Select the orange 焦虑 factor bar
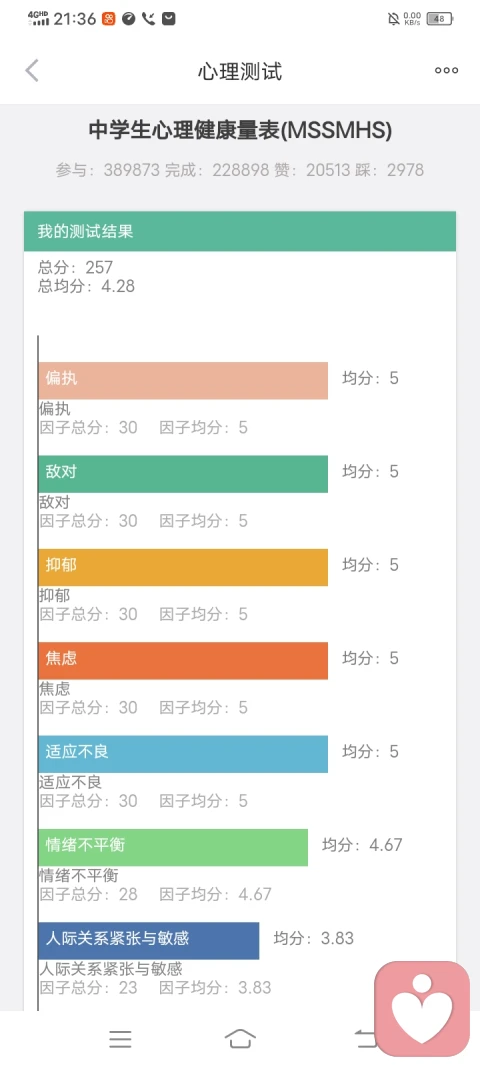 click(183, 660)
